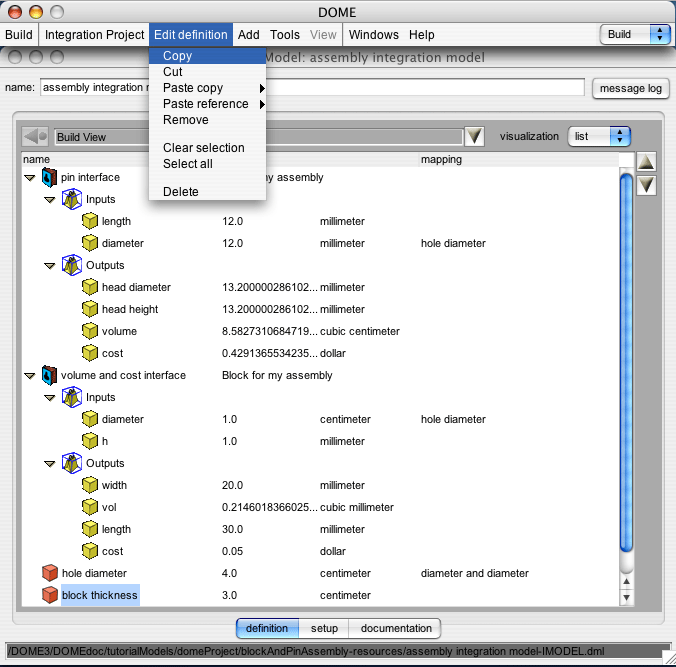Open the Build mode dropdown in menu bar
The image size is (676, 667).
[x=635, y=34]
